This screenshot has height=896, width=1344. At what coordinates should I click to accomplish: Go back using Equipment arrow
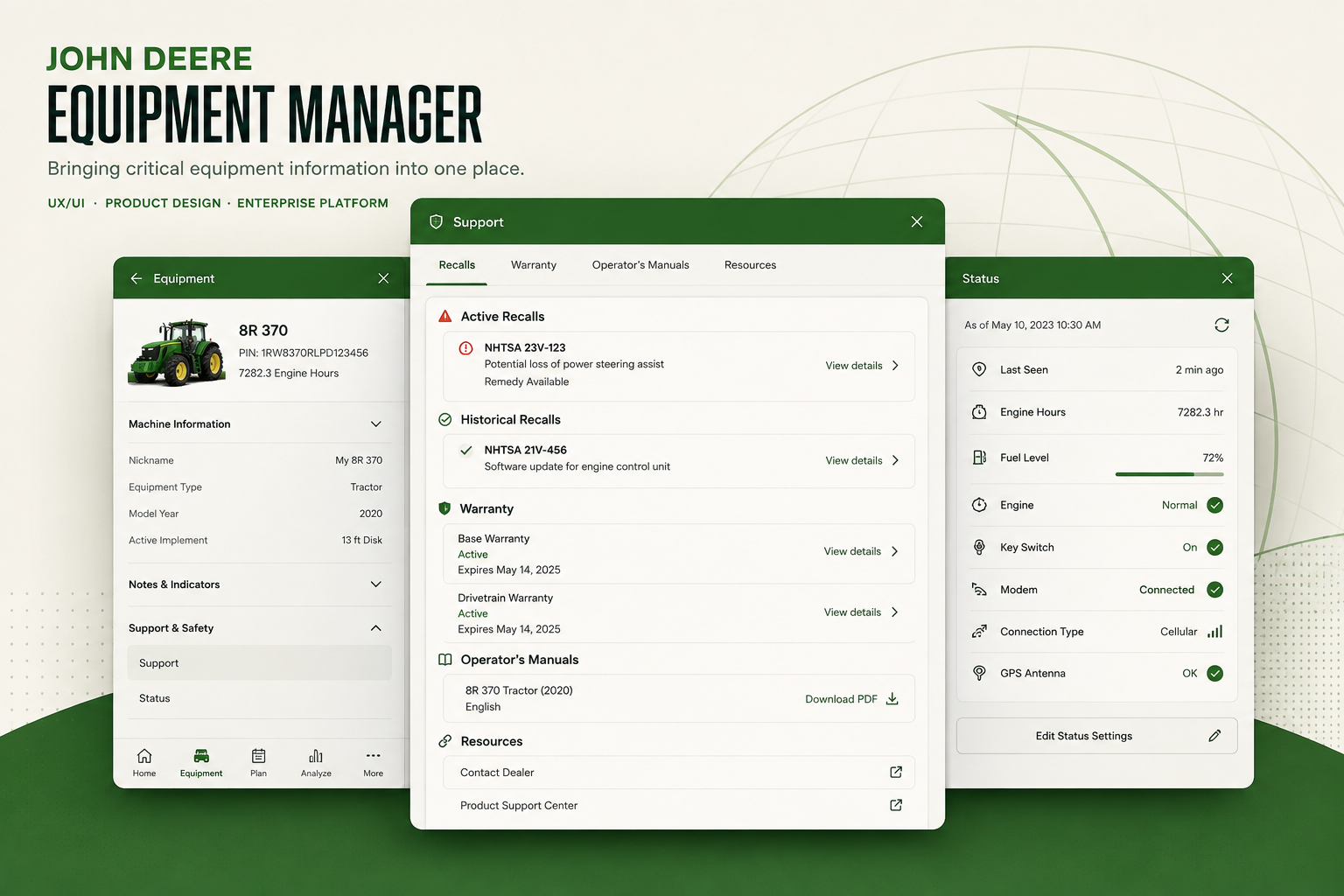tap(136, 278)
